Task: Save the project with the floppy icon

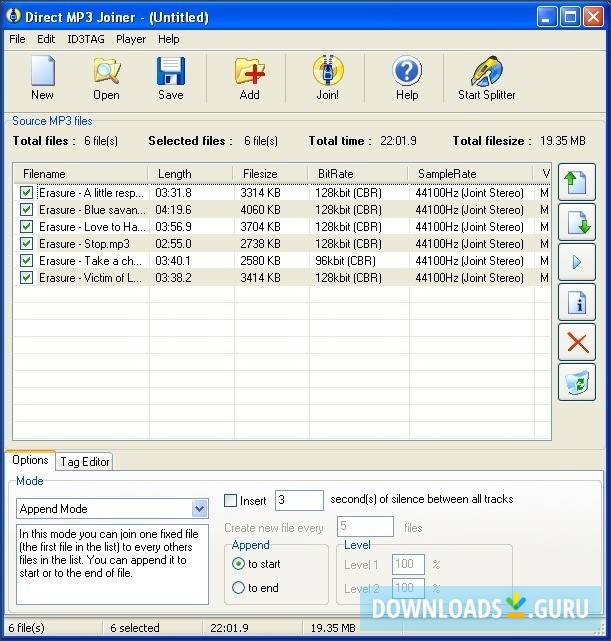Action: pyautogui.click(x=171, y=78)
